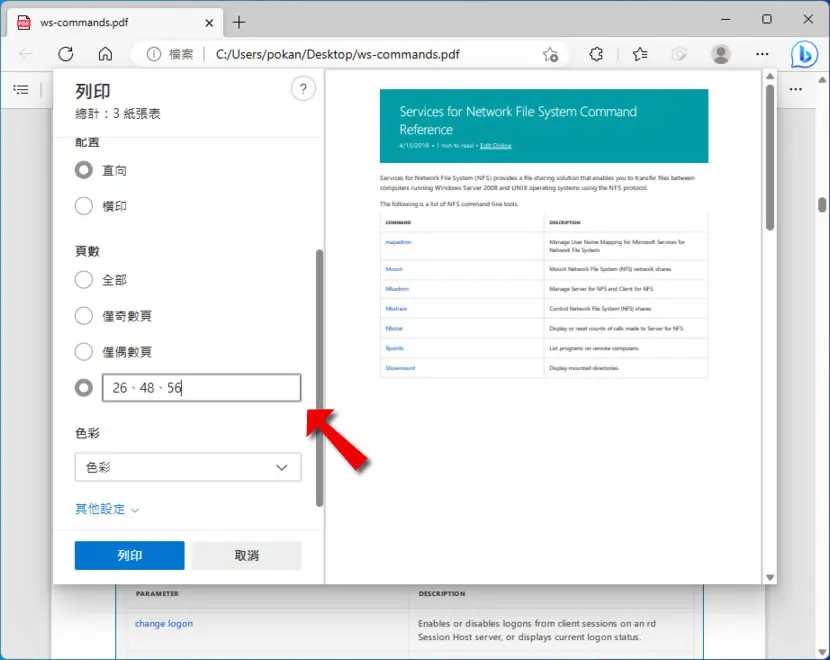The height and width of the screenshot is (660, 830).
Task: Click the 頁數 section heading
Action: [x=87, y=251]
